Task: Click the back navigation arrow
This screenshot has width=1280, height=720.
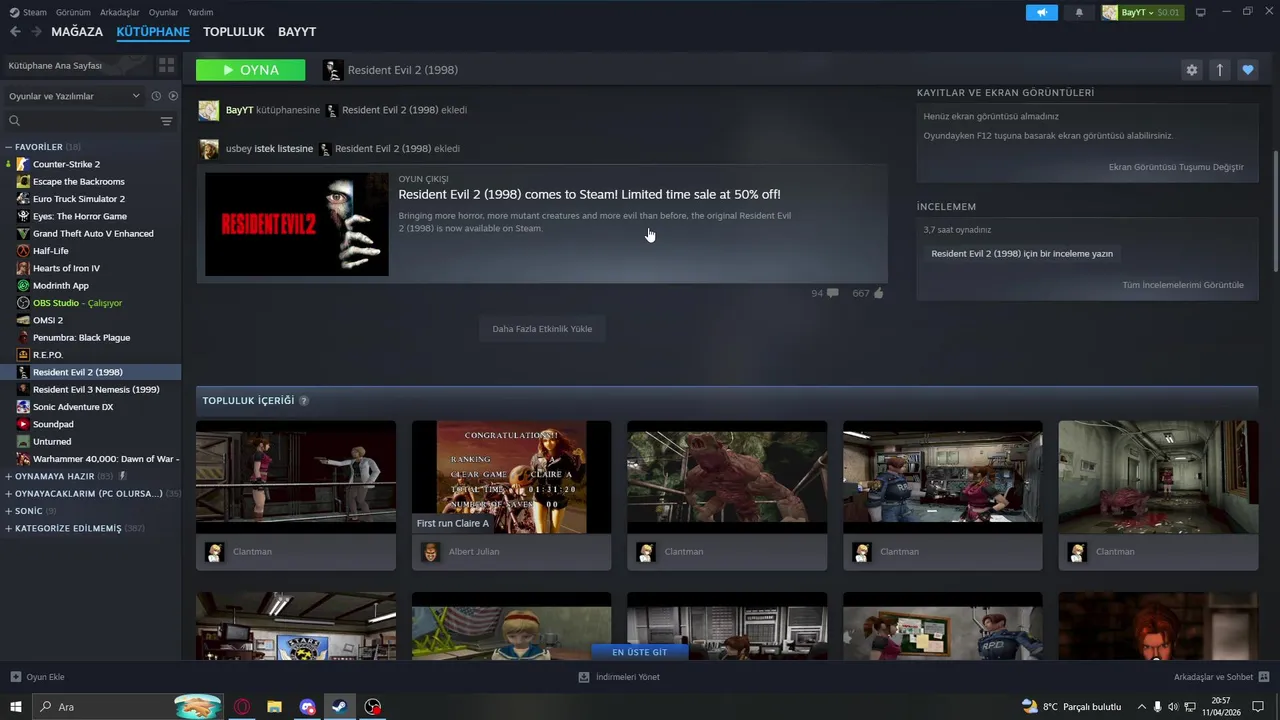Action: point(15,32)
